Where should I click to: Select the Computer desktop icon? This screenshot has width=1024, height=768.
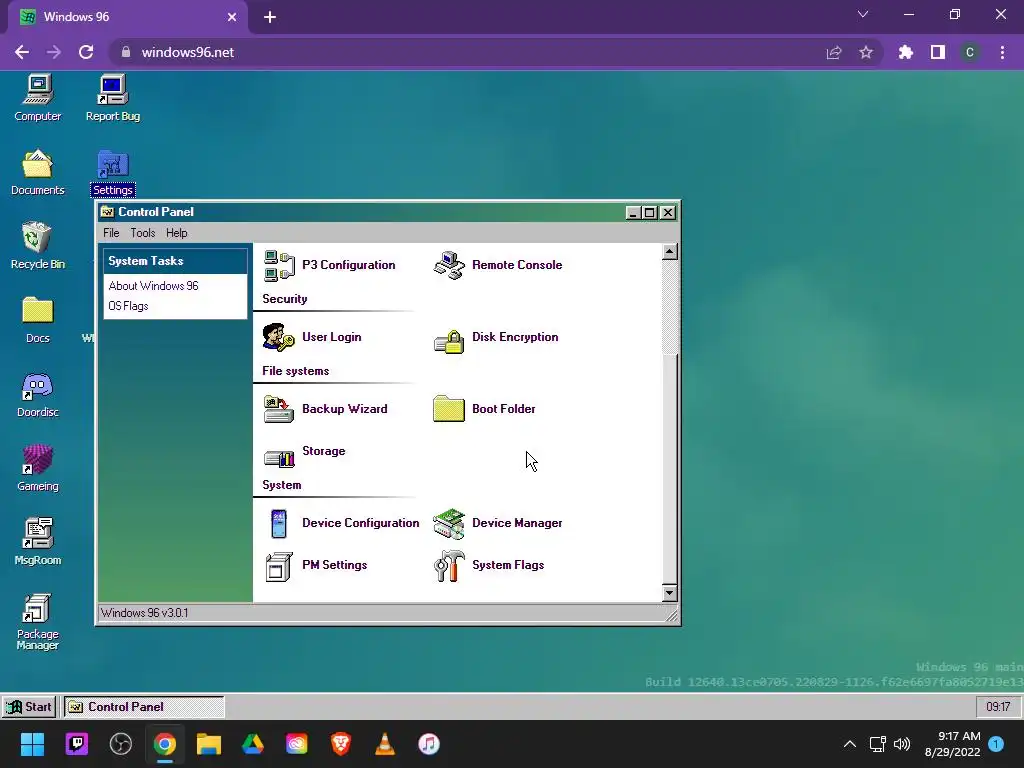pyautogui.click(x=38, y=98)
